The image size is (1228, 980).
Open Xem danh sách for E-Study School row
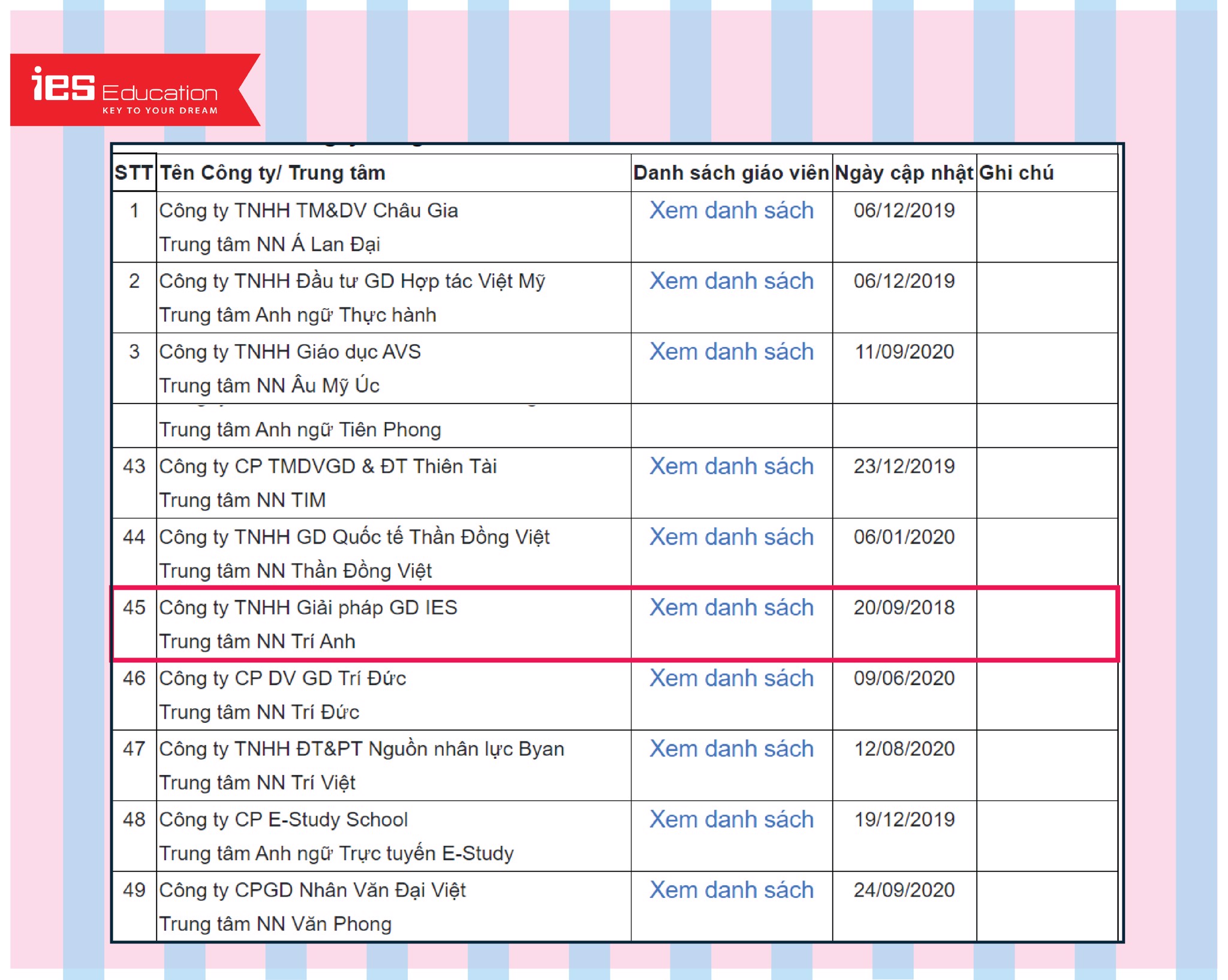click(x=732, y=820)
